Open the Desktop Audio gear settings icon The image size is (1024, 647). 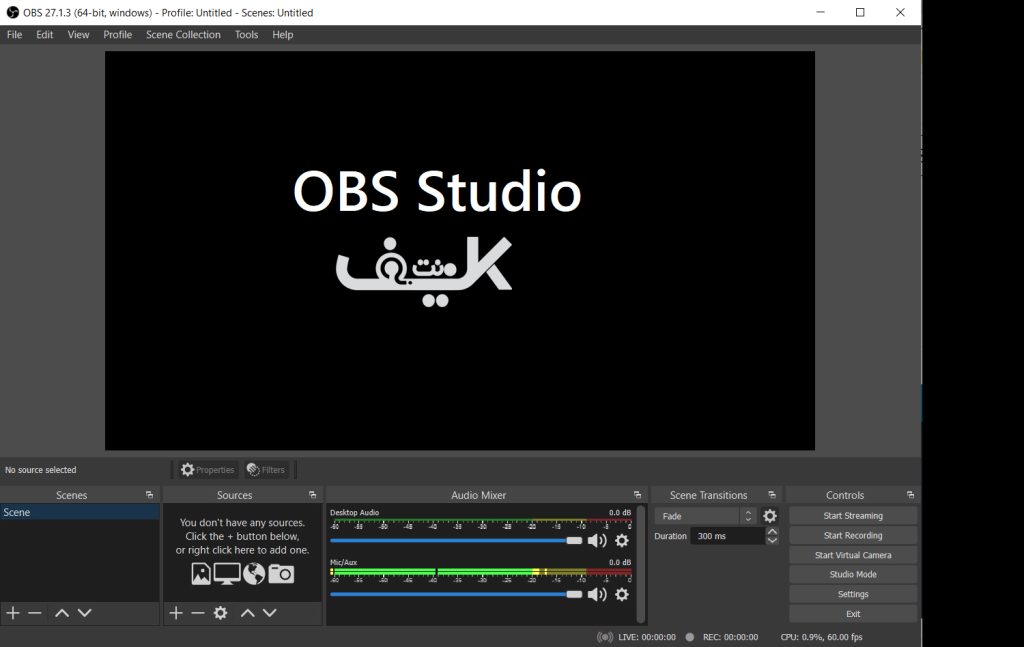(622, 540)
